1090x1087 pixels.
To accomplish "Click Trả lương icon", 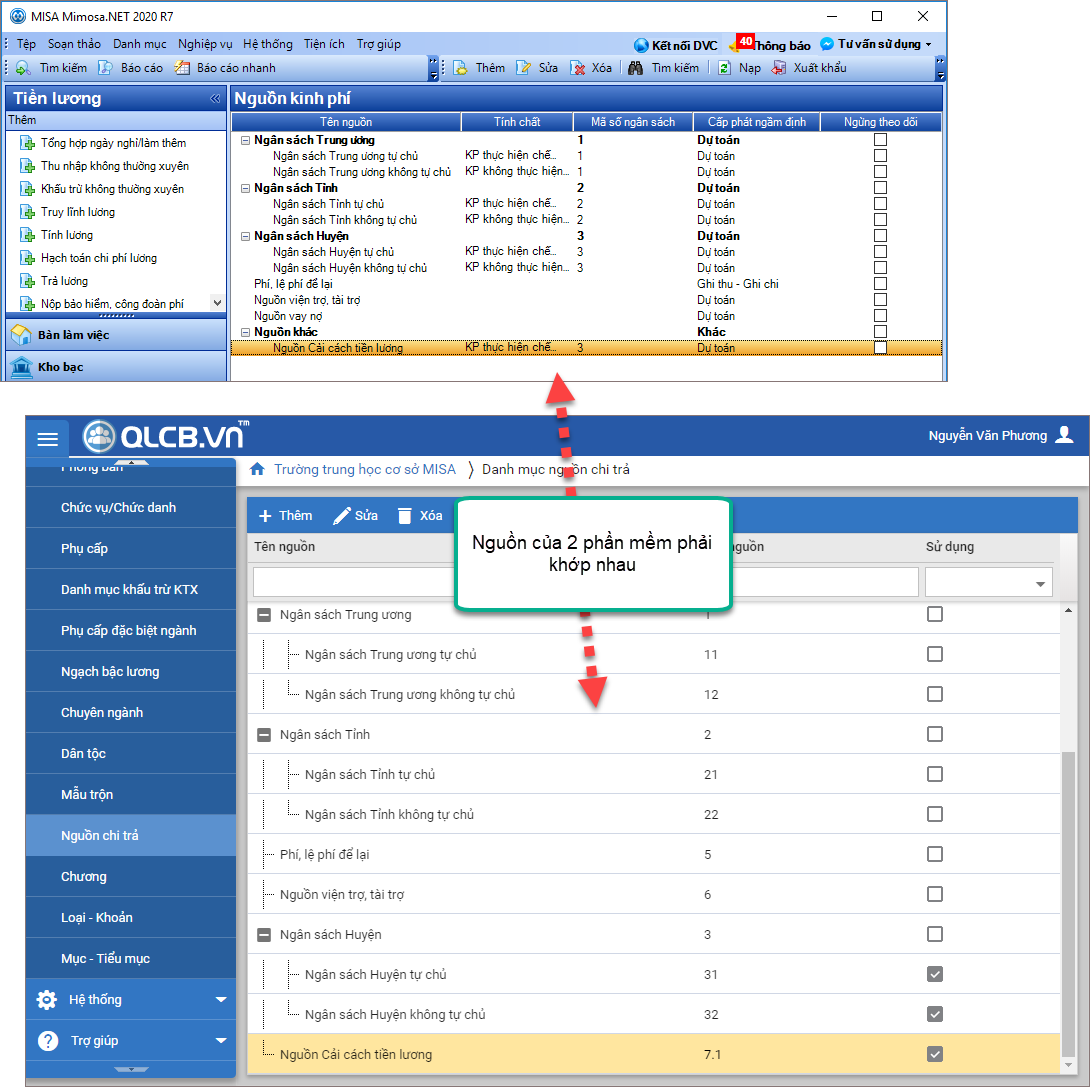I will [28, 281].
